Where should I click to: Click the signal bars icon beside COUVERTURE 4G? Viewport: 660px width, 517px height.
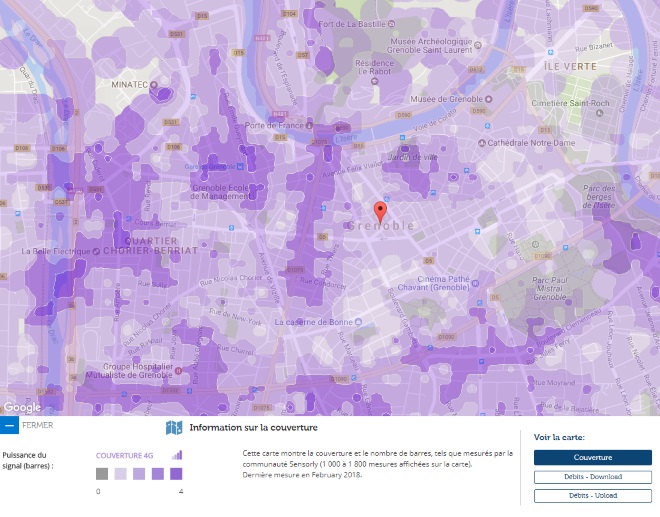(177, 455)
